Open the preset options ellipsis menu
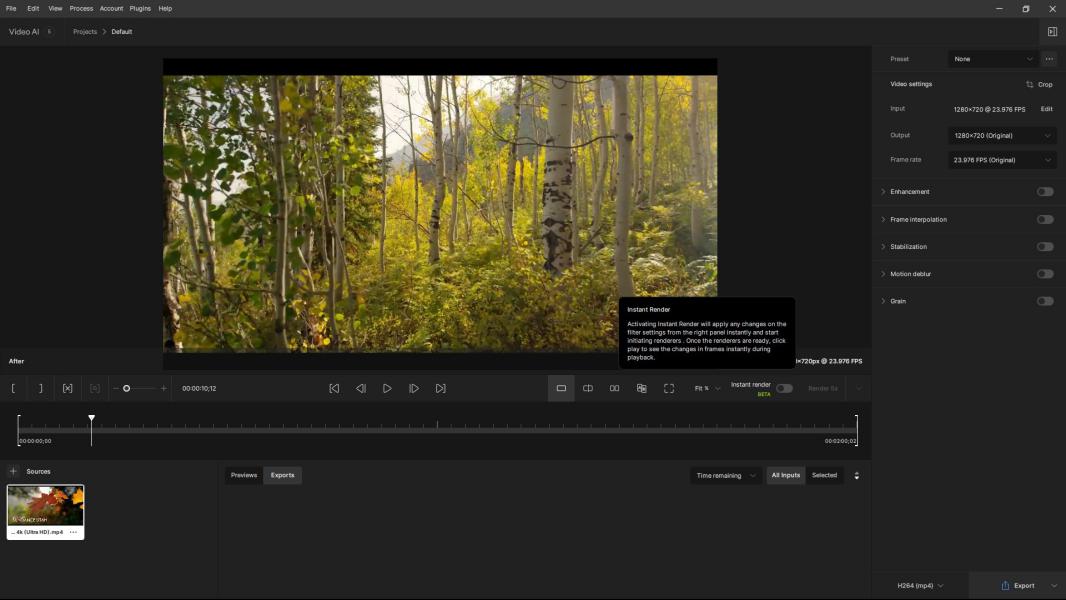The width and height of the screenshot is (1066, 600). pyautogui.click(x=1049, y=59)
